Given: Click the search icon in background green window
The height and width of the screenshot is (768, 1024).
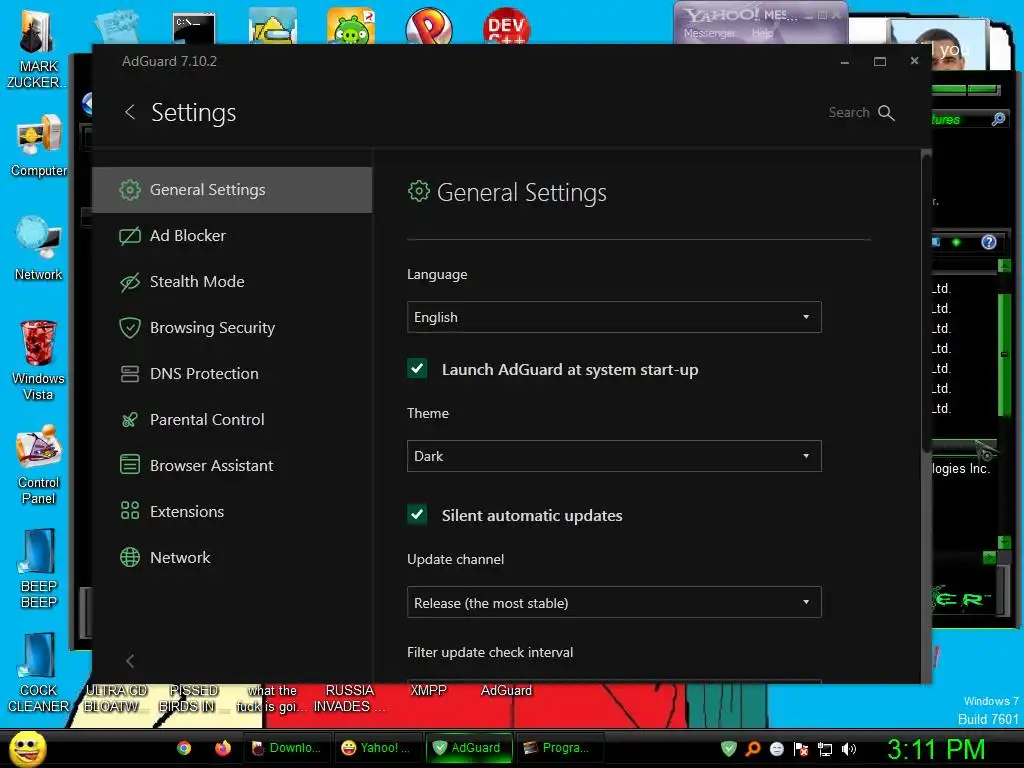Looking at the screenshot, I should pyautogui.click(x=998, y=119).
